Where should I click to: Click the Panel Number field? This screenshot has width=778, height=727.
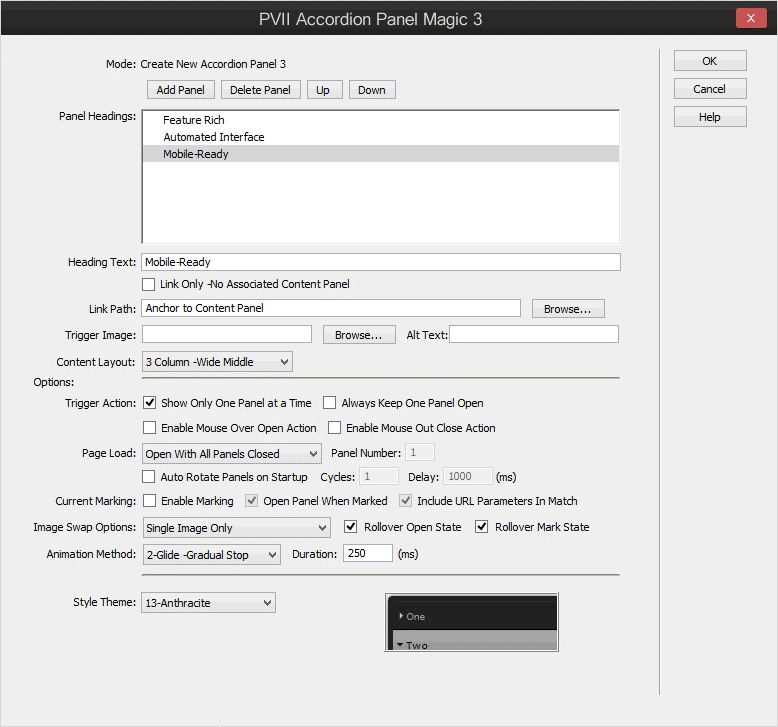(x=420, y=453)
